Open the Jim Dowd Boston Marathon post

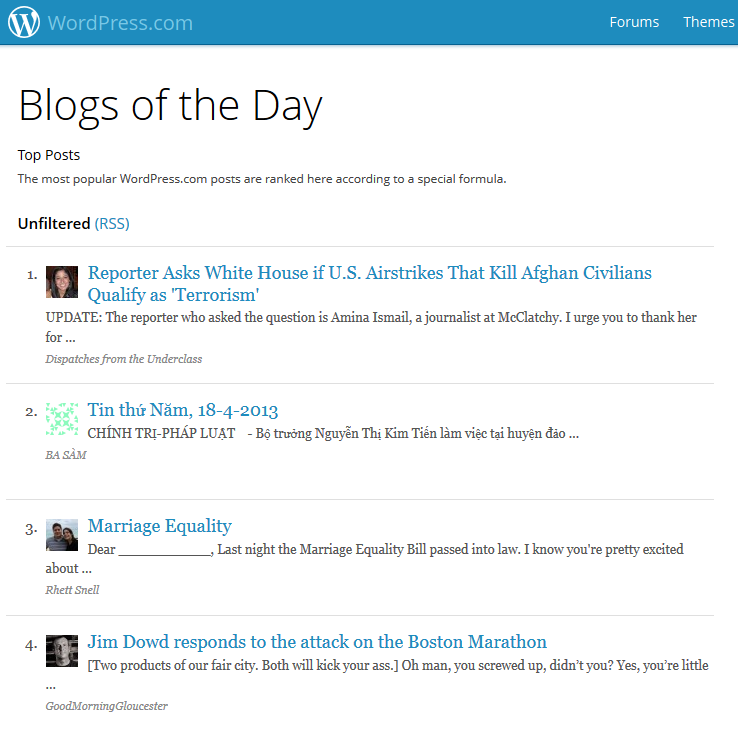click(x=317, y=642)
